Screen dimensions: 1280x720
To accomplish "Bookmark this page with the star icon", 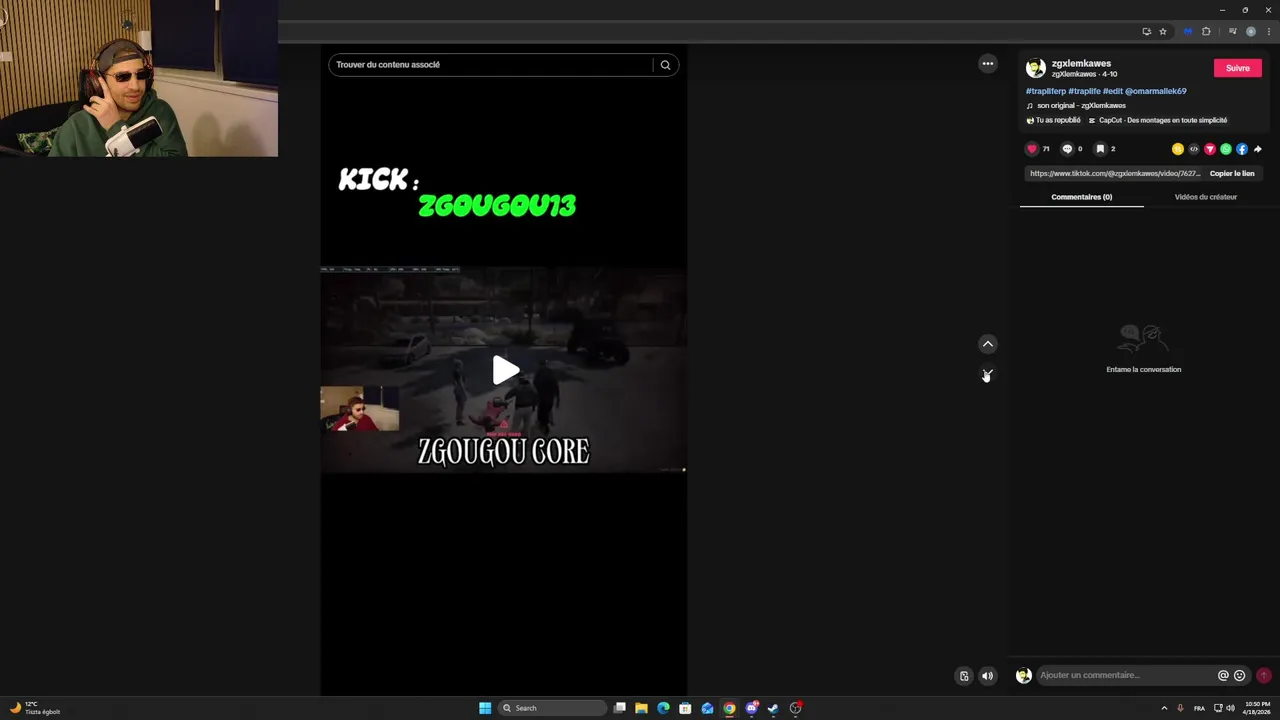I will pyautogui.click(x=1163, y=31).
